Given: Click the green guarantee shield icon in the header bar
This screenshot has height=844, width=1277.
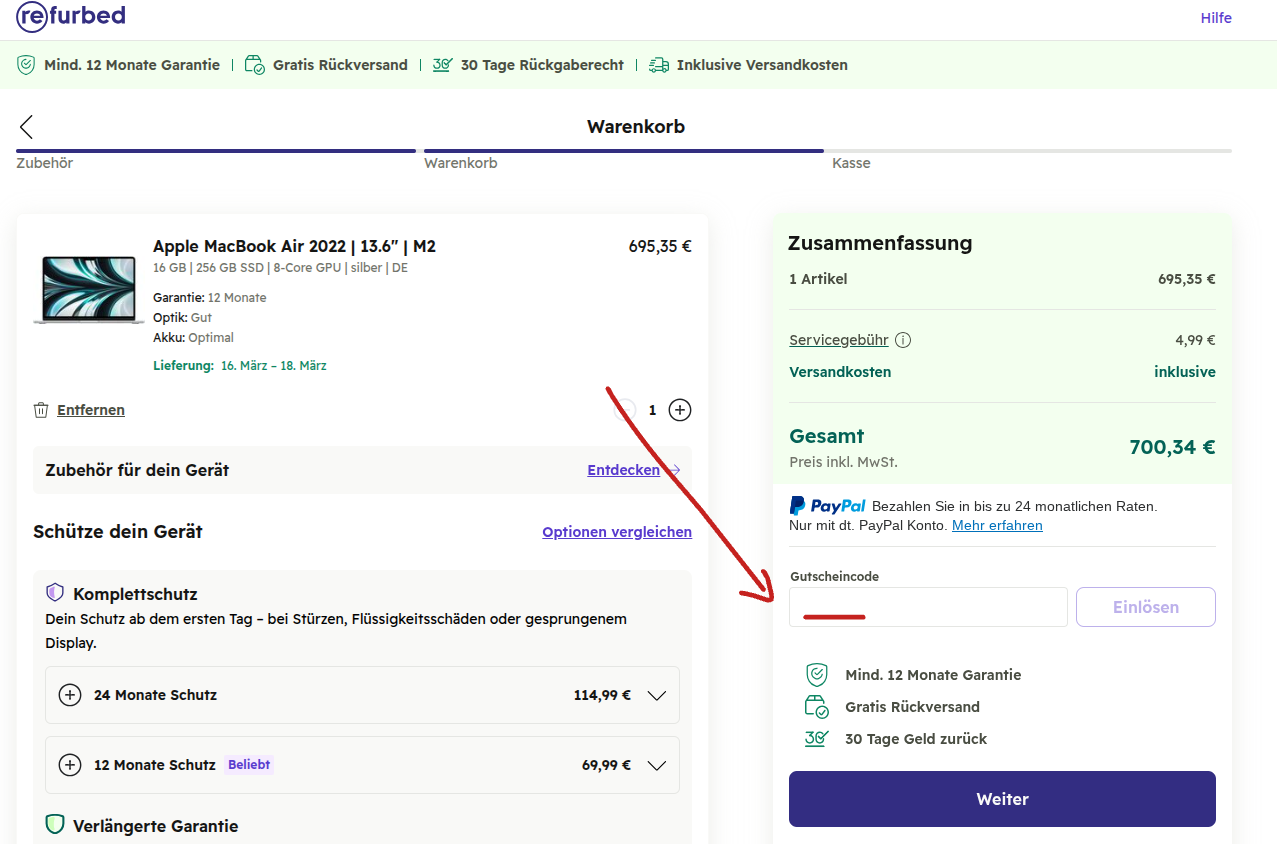Looking at the screenshot, I should [26, 64].
